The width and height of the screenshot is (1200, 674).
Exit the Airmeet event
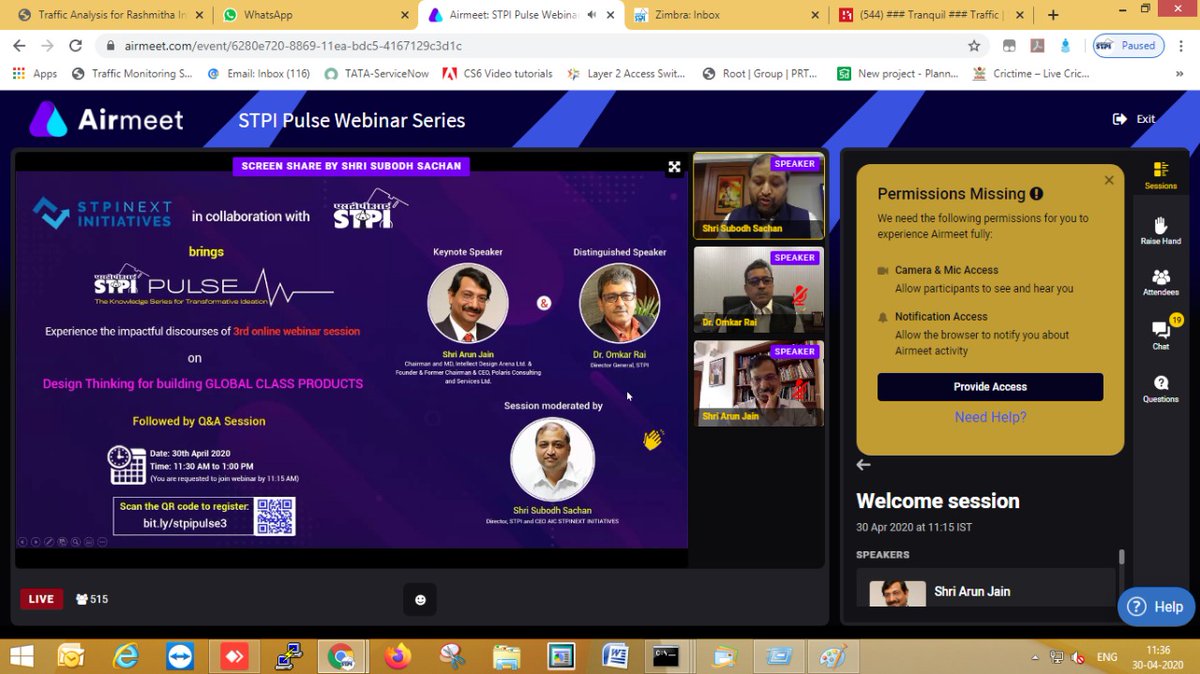pyautogui.click(x=1135, y=119)
